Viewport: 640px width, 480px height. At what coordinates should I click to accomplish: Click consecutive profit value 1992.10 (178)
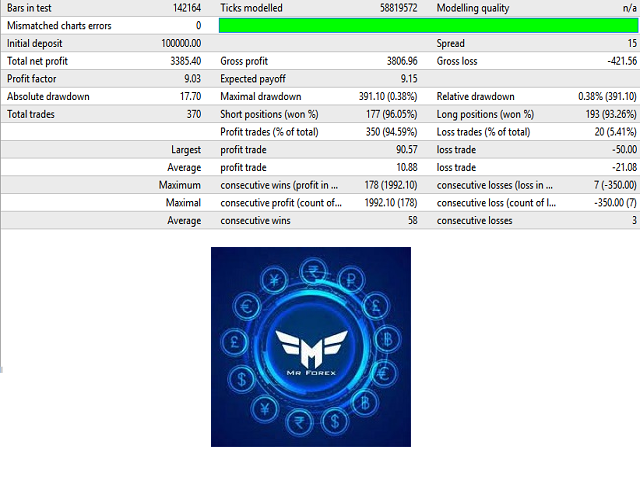(391, 203)
